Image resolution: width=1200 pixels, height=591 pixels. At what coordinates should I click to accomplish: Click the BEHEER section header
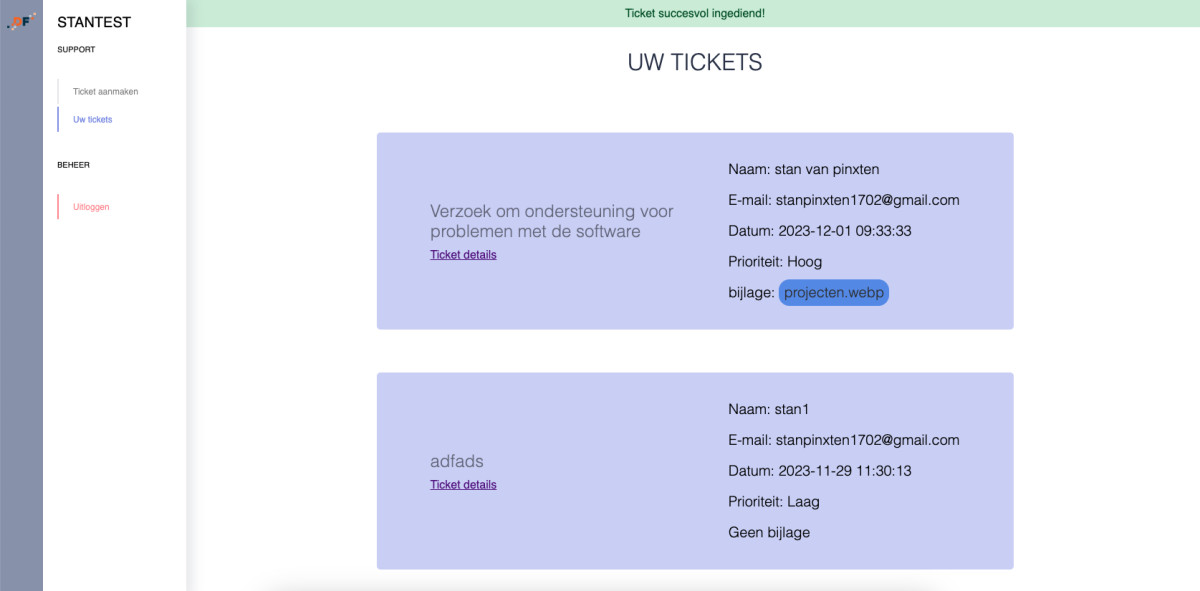[x=74, y=165]
